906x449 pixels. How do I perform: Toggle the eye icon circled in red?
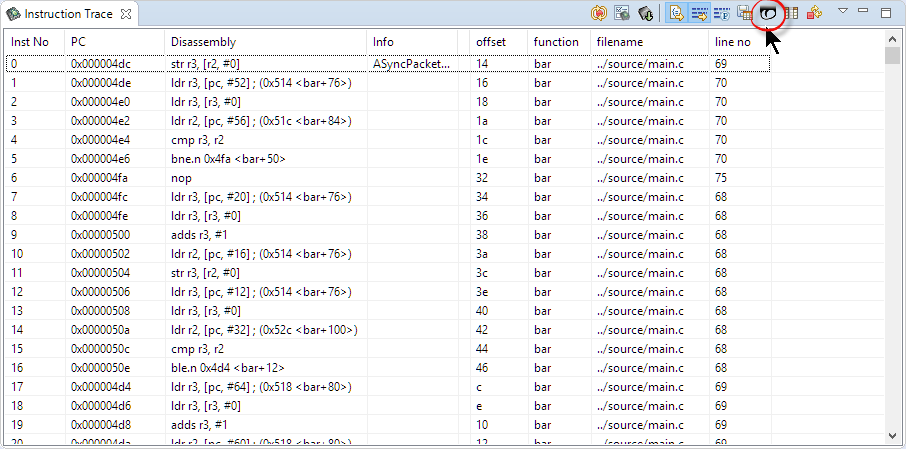tap(768, 13)
